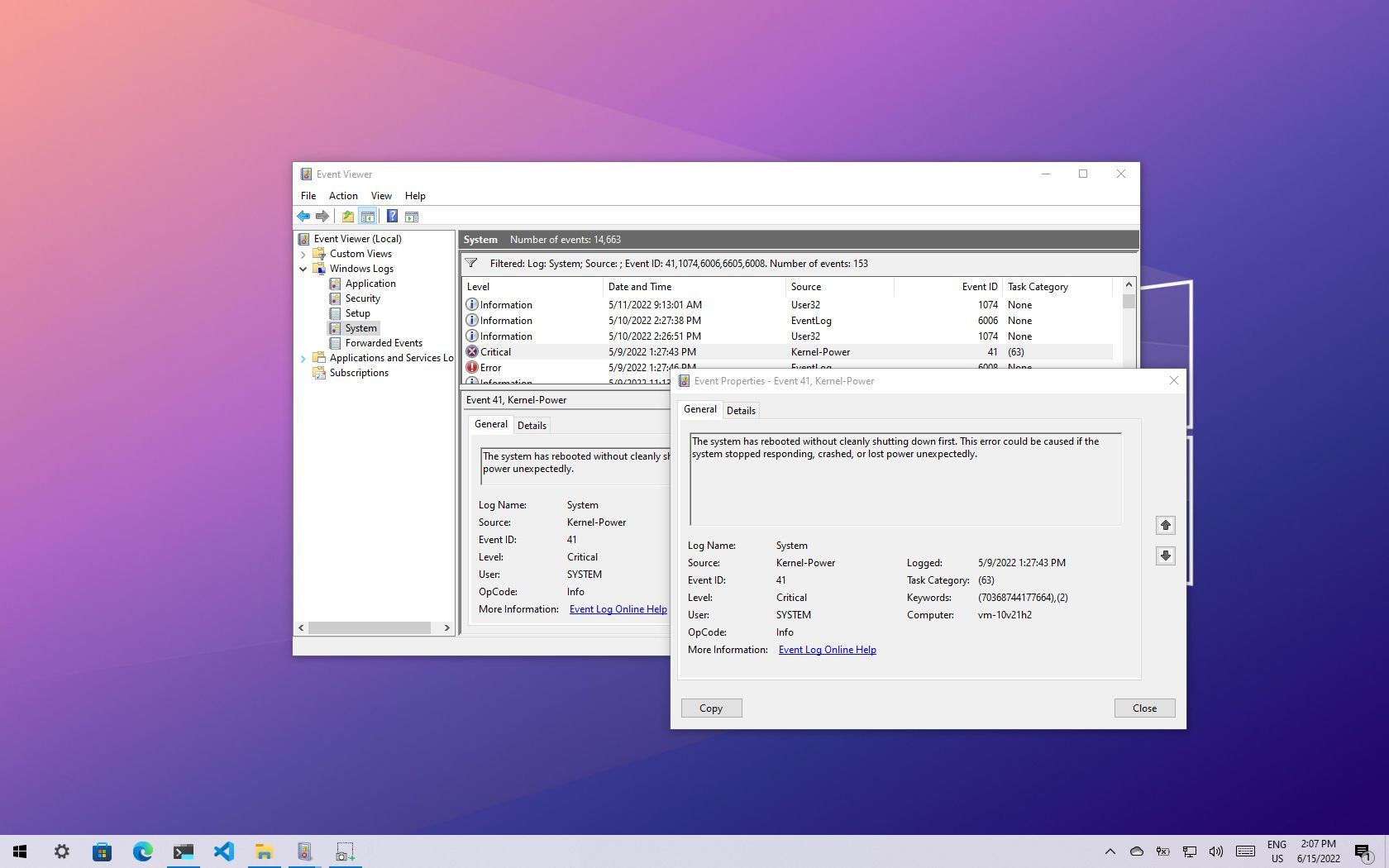Image resolution: width=1389 pixels, height=868 pixels.
Task: Toggle the Show/Hide Console Tree toolbar icon
Action: [x=368, y=217]
